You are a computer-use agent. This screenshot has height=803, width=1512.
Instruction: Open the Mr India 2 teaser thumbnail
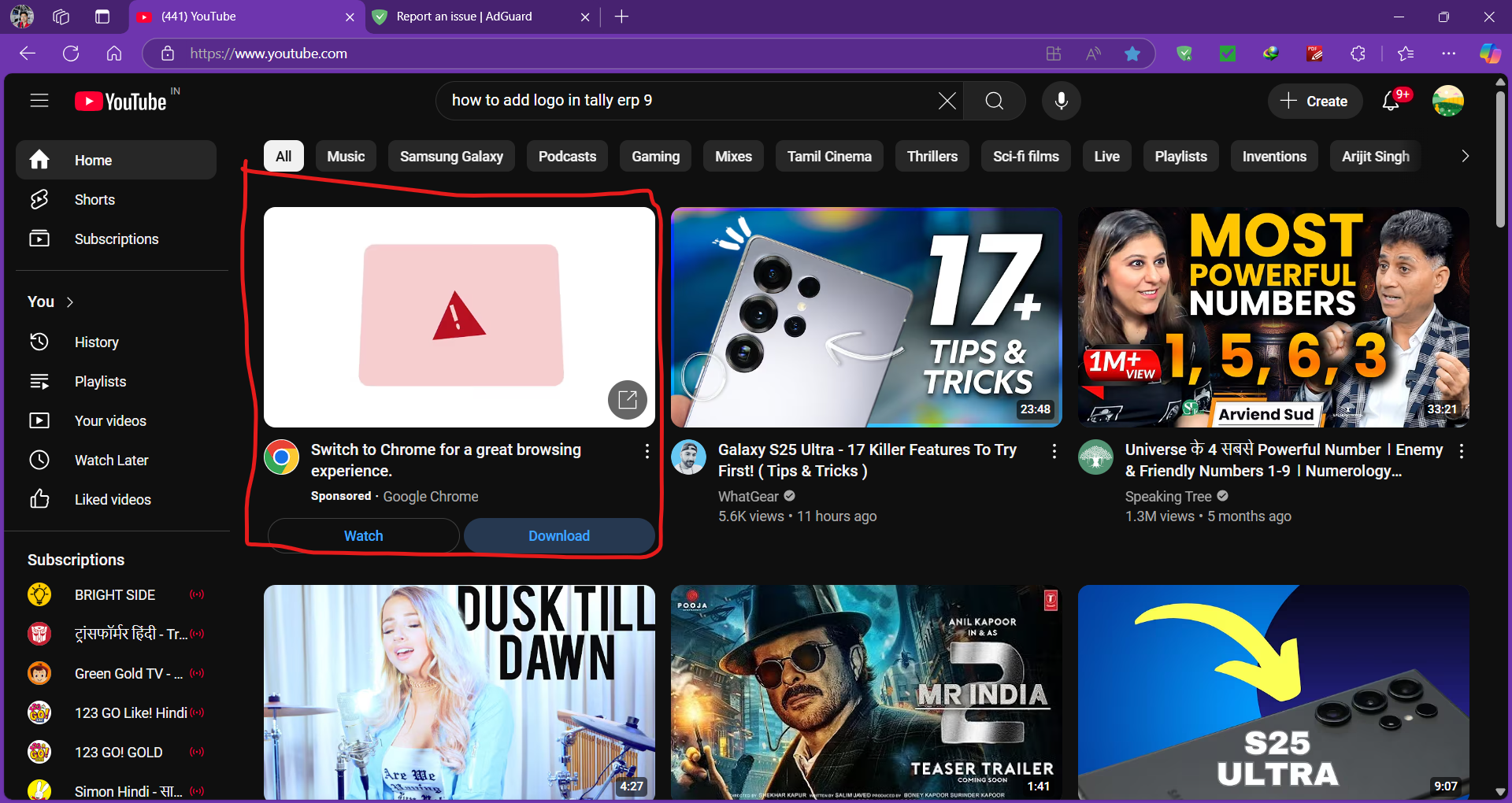coord(866,693)
